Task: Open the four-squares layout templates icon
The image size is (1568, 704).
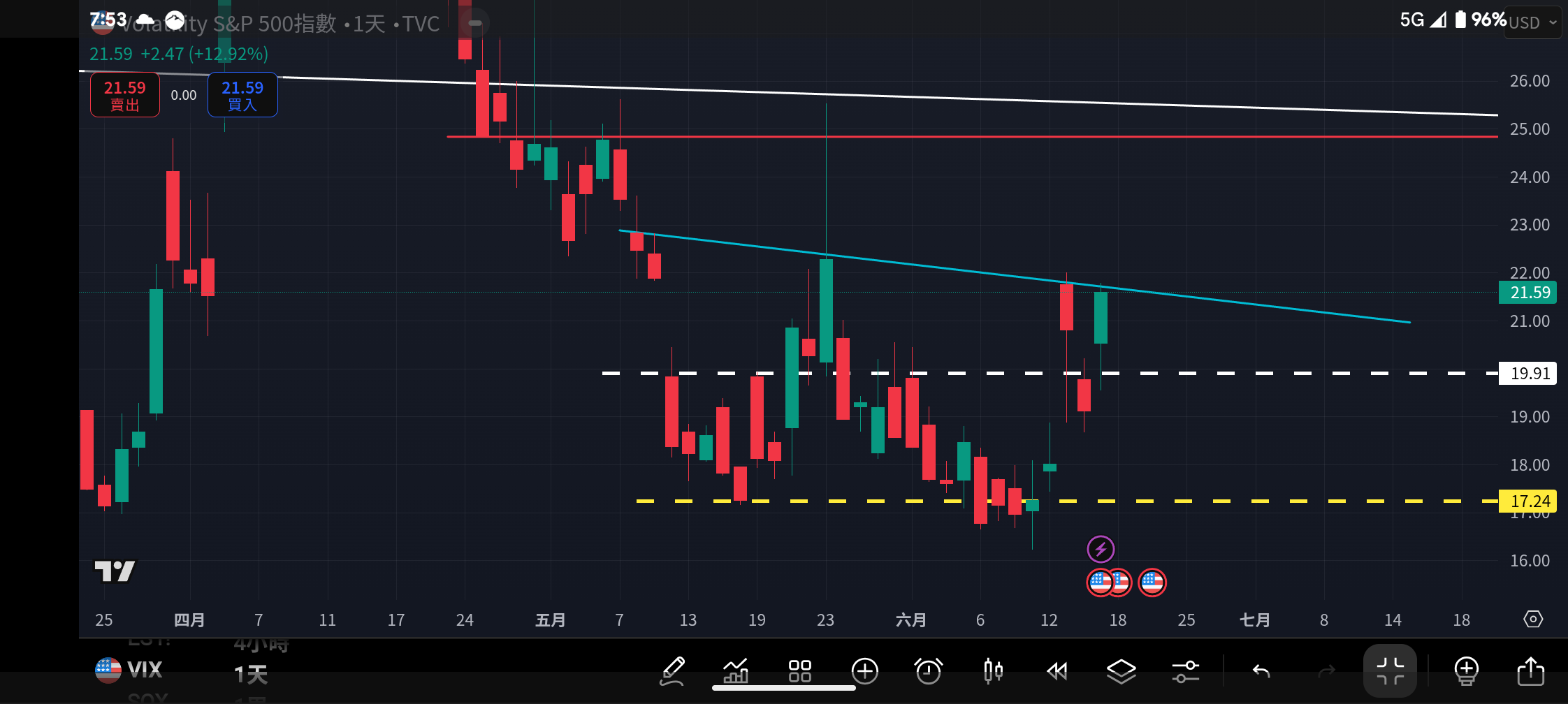Action: point(800,671)
